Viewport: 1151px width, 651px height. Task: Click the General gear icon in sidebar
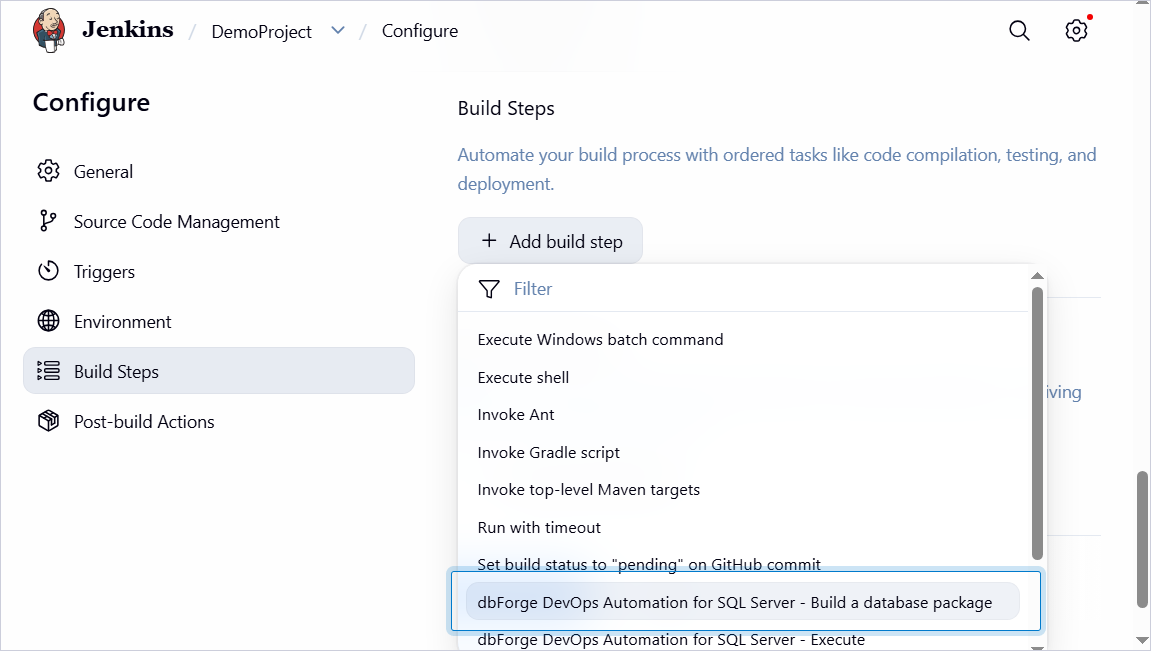(x=48, y=171)
